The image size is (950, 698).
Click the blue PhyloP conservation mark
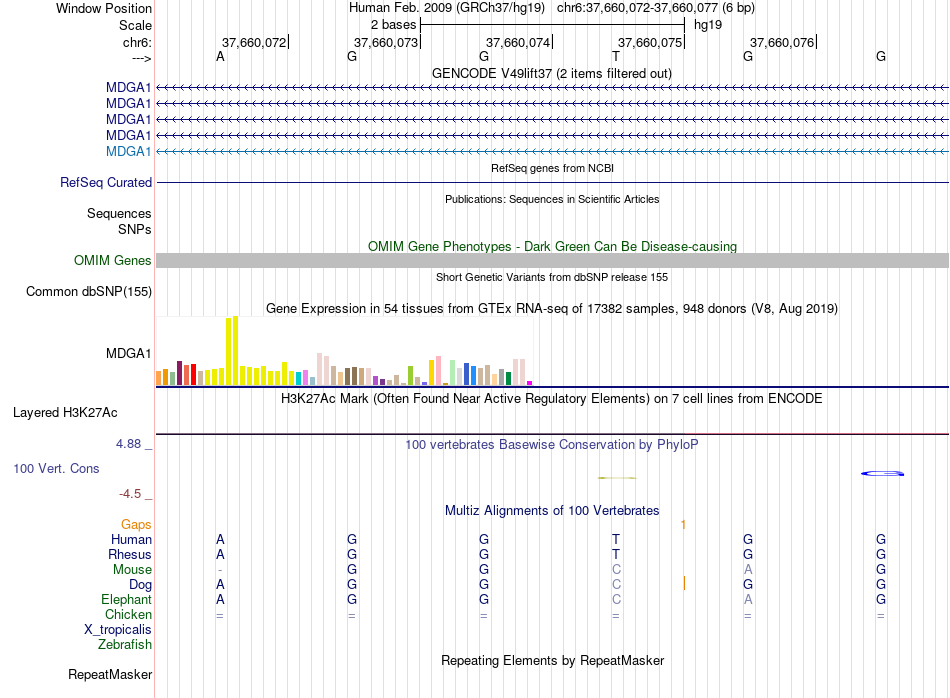pyautogui.click(x=883, y=473)
